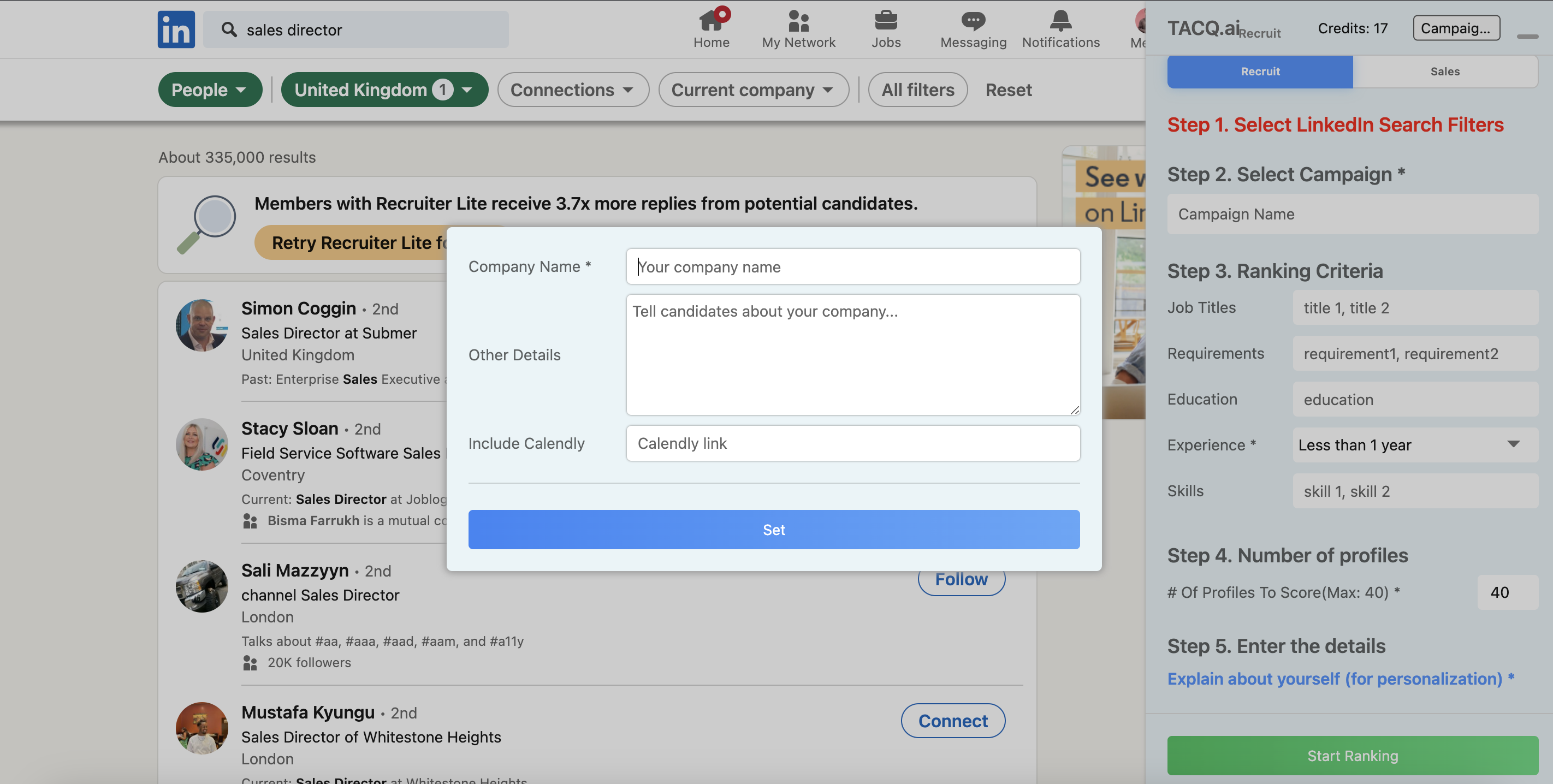Click 'Sales Director of Whitestone Heights' headline
1553x784 pixels.
[x=371, y=737]
